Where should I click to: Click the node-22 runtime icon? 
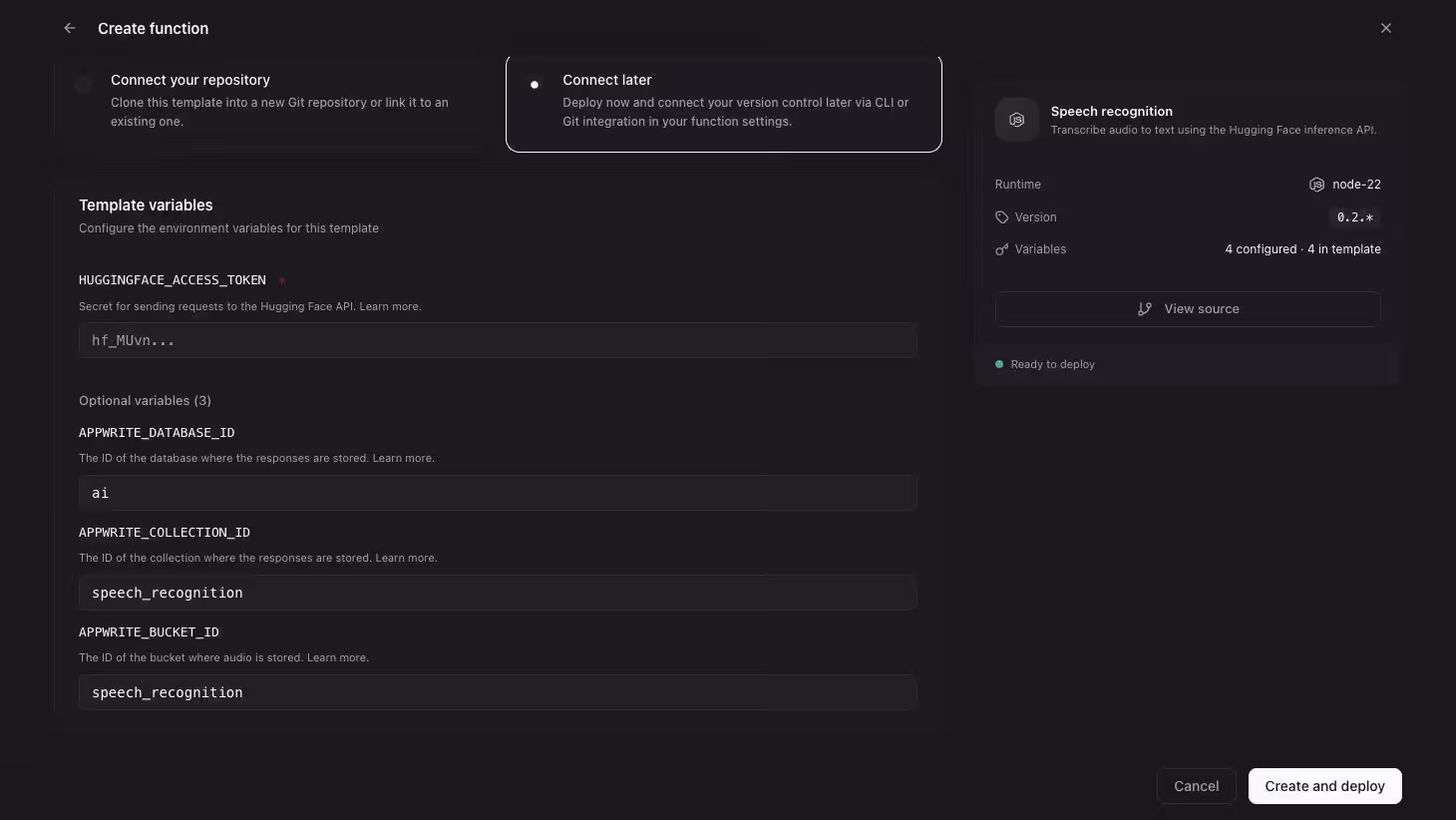1316,185
